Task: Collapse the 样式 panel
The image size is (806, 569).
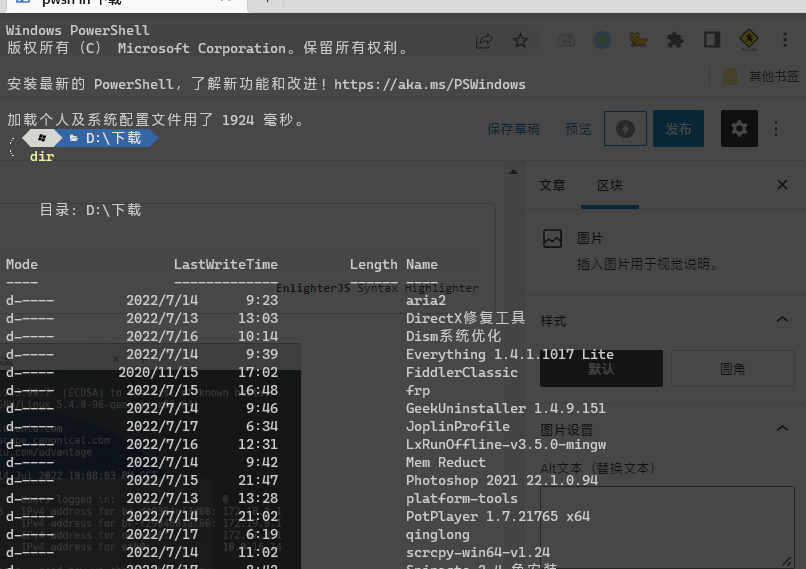Action: [x=782, y=320]
